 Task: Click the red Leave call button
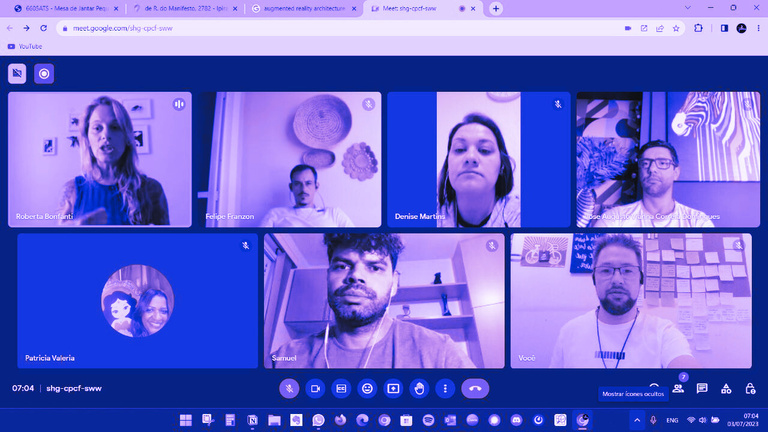[476, 388]
